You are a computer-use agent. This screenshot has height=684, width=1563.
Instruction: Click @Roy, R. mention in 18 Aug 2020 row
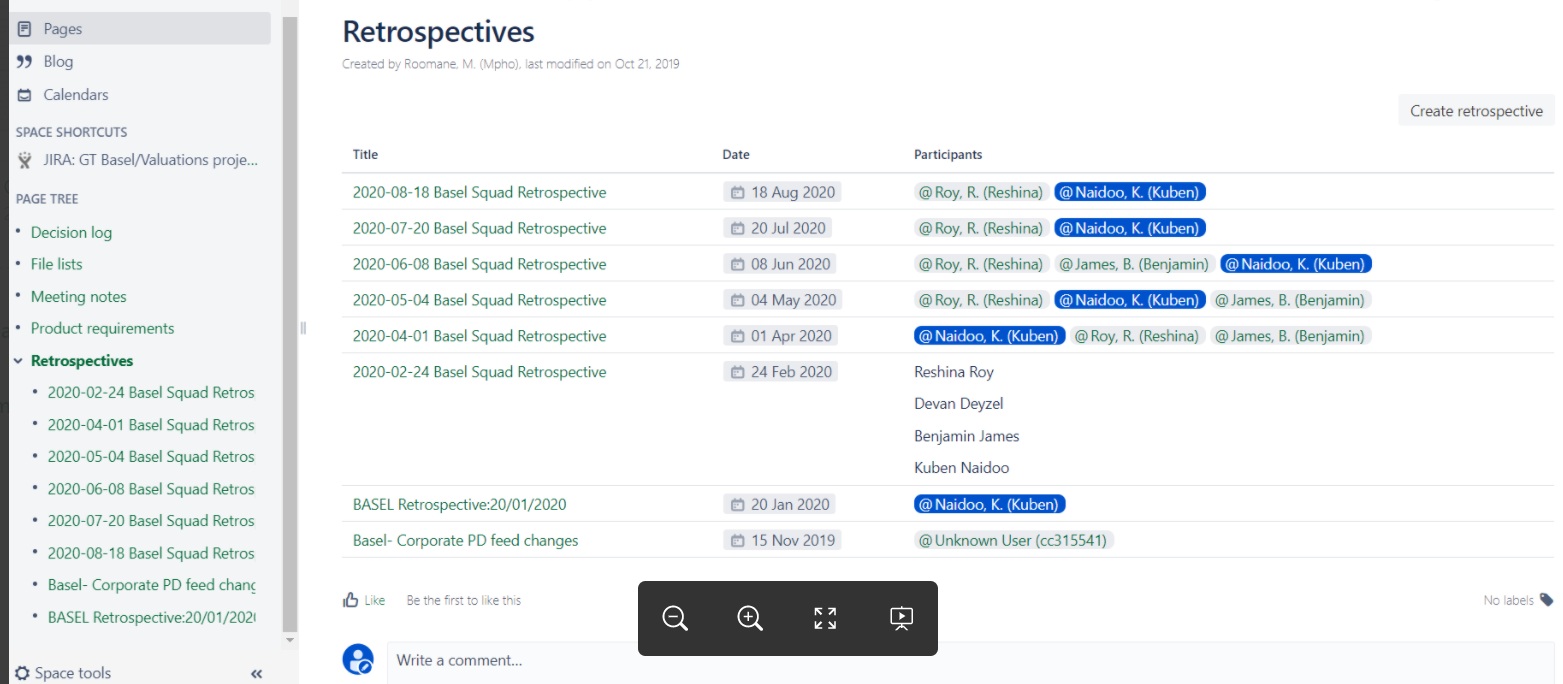point(982,192)
